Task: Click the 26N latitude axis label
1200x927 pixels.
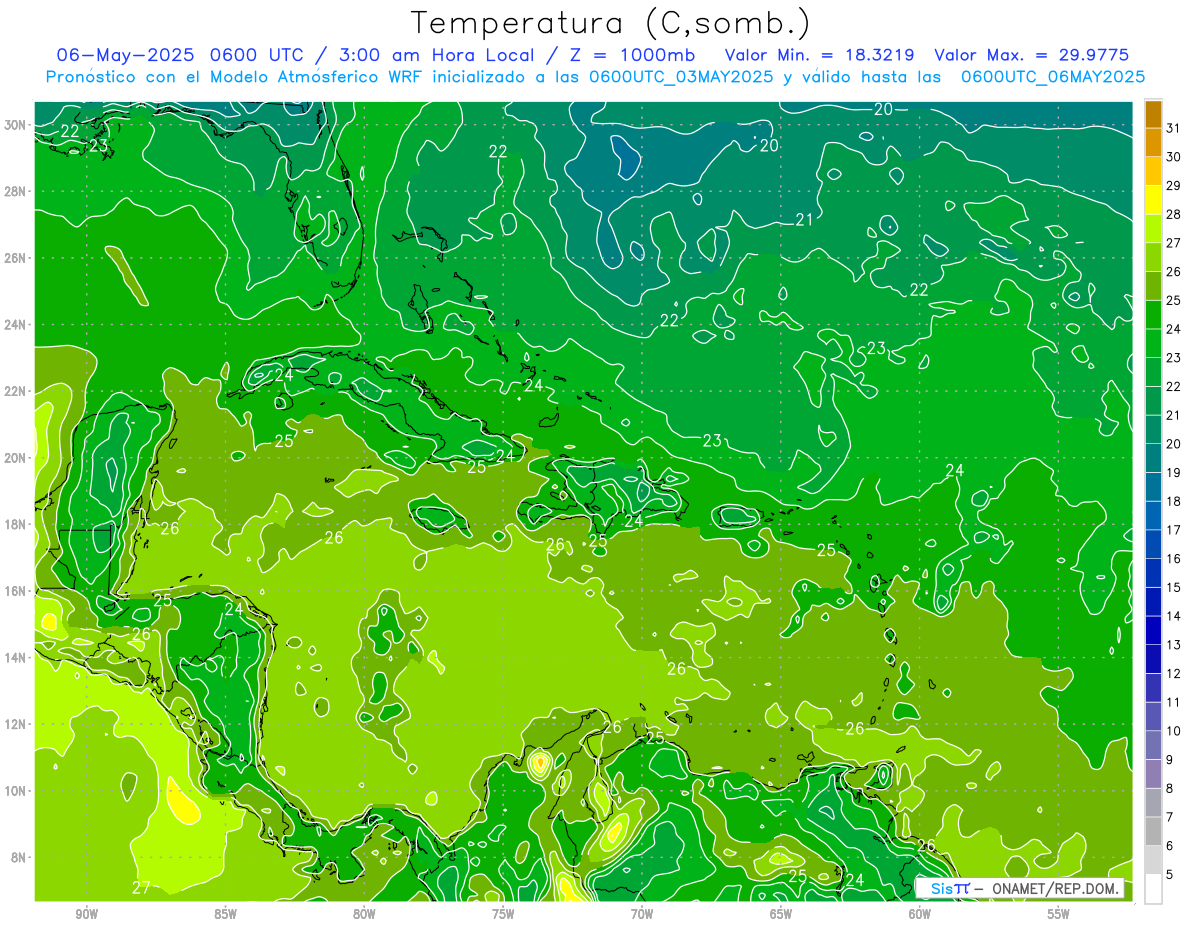Action: click(15, 258)
